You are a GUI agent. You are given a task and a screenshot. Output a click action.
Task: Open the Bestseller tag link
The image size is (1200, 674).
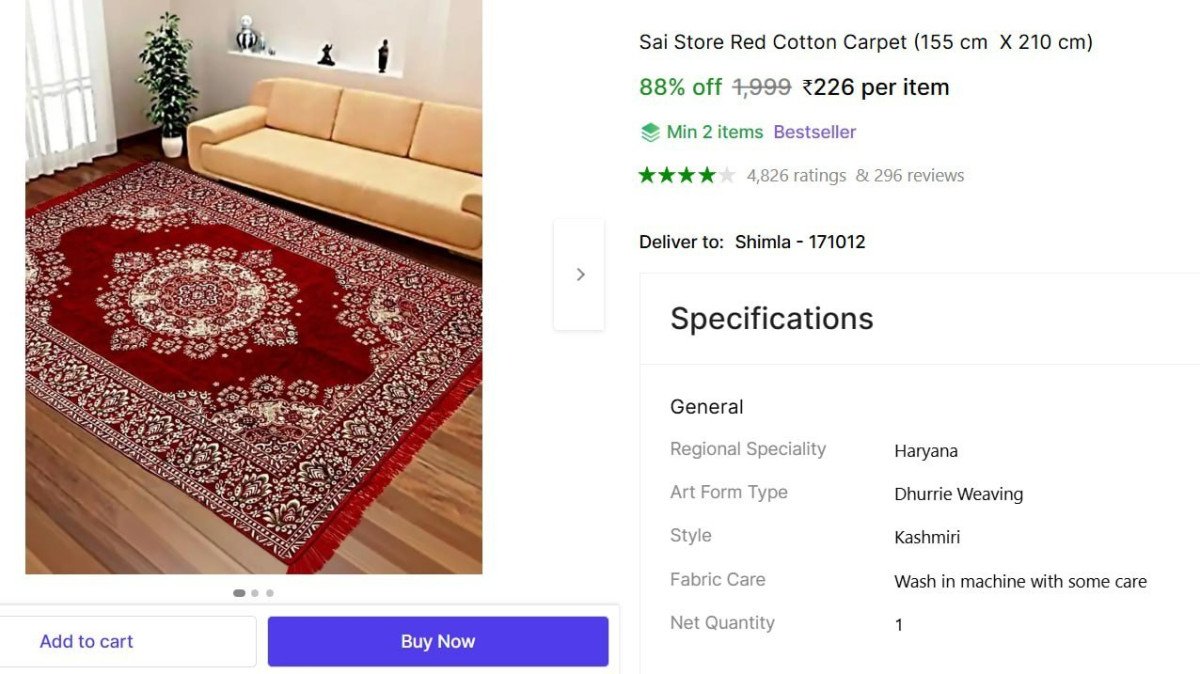814,132
